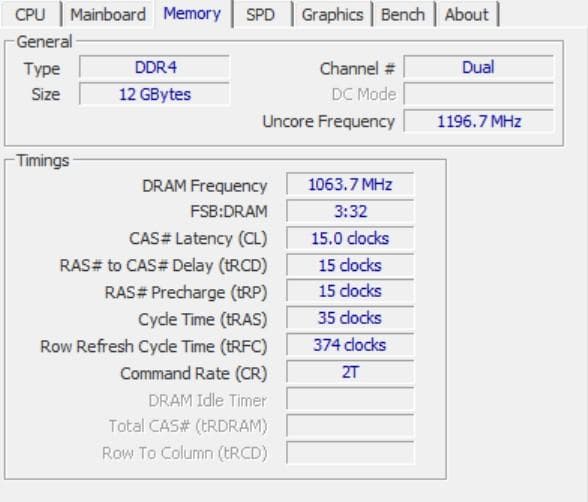Click the 12 GBytes size field

tap(154, 94)
